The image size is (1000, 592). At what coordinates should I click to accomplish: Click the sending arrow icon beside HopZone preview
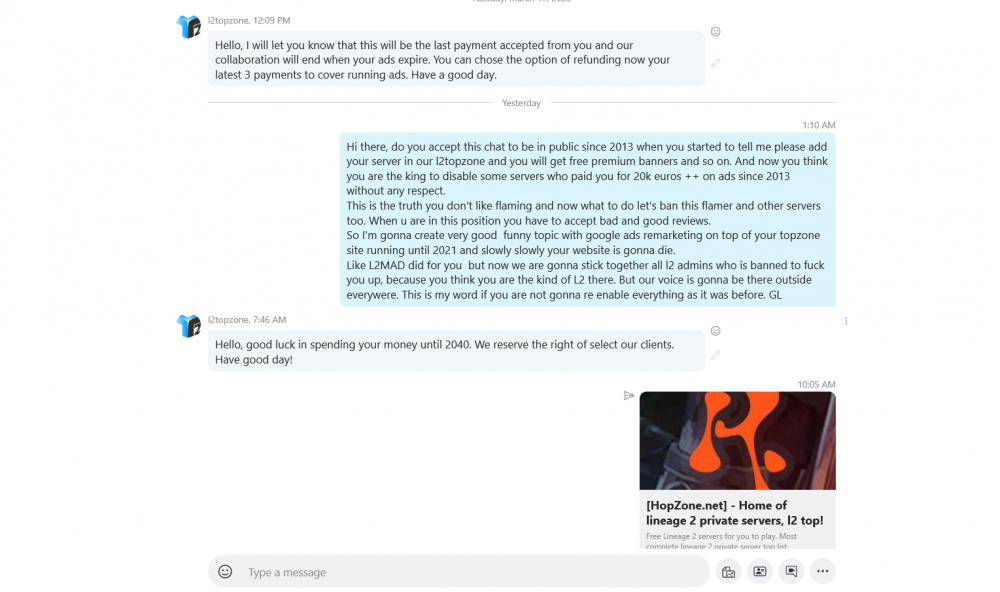[629, 396]
